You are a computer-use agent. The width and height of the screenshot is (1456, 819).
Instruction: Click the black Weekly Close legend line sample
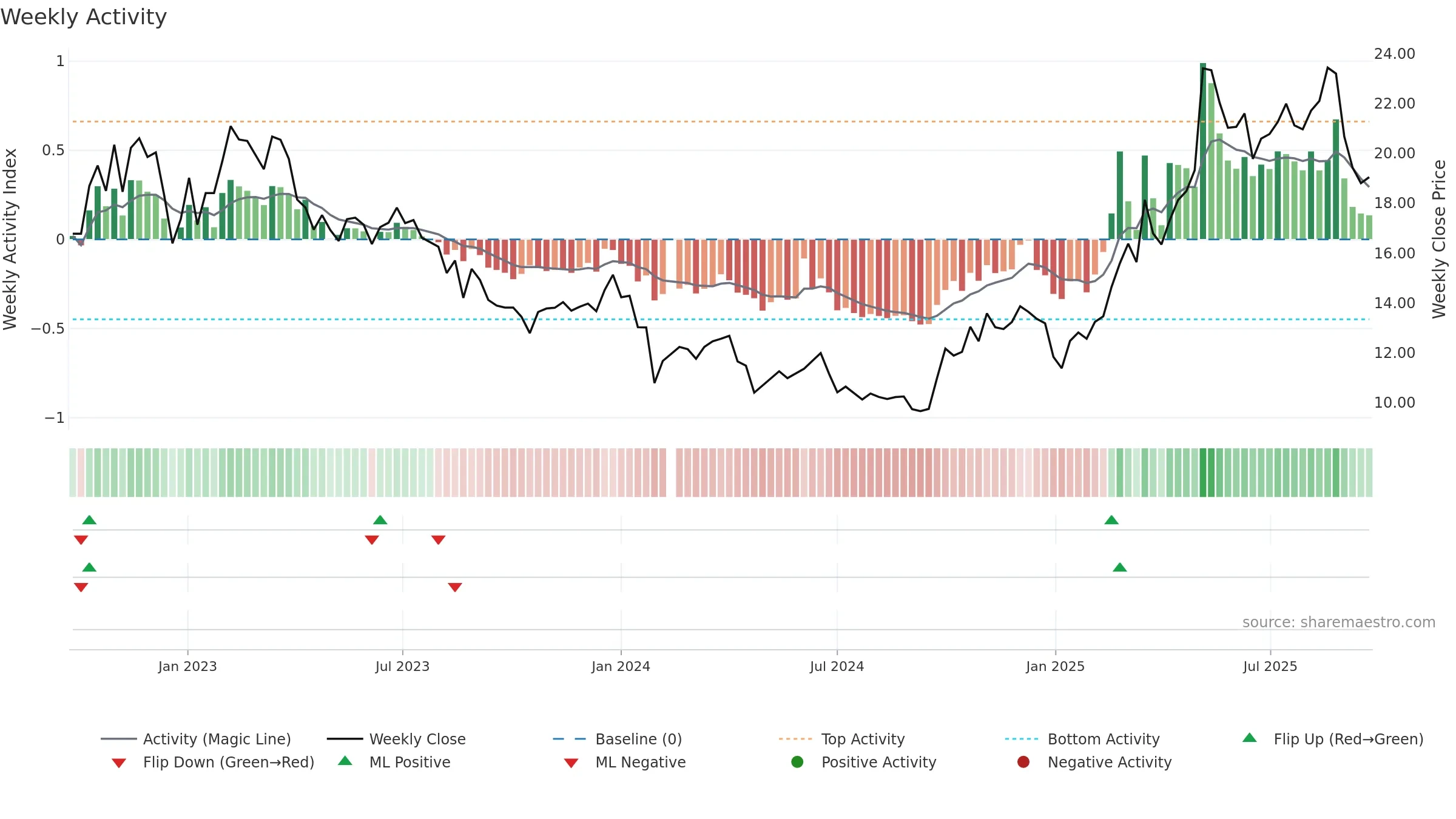[x=345, y=739]
